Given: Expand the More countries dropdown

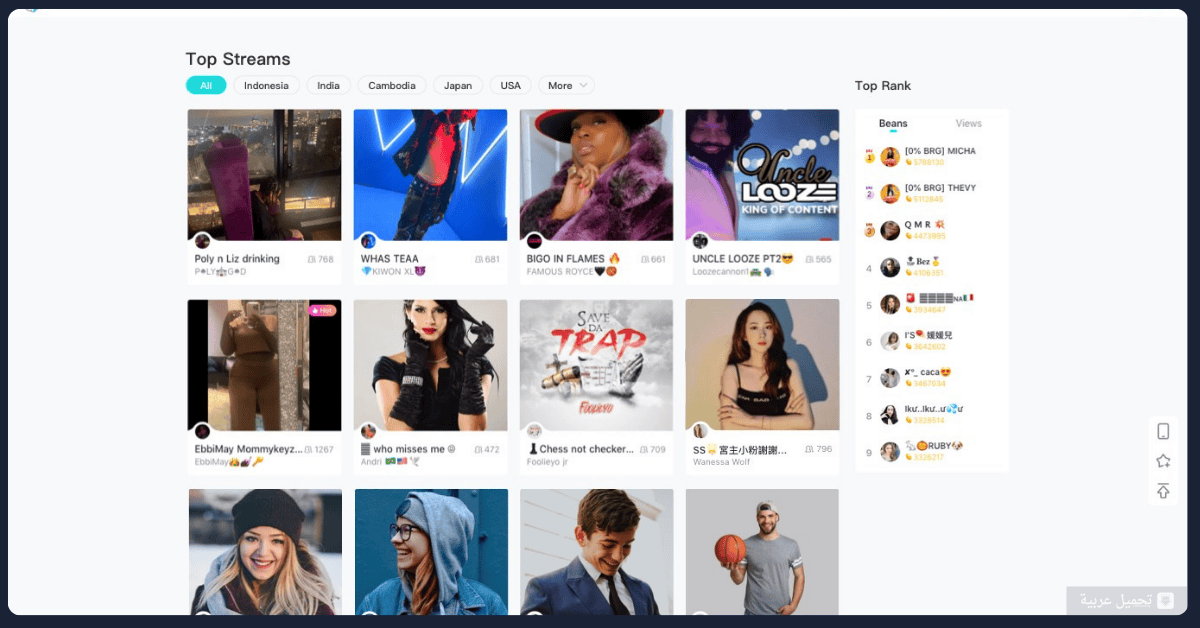Looking at the screenshot, I should coord(566,86).
